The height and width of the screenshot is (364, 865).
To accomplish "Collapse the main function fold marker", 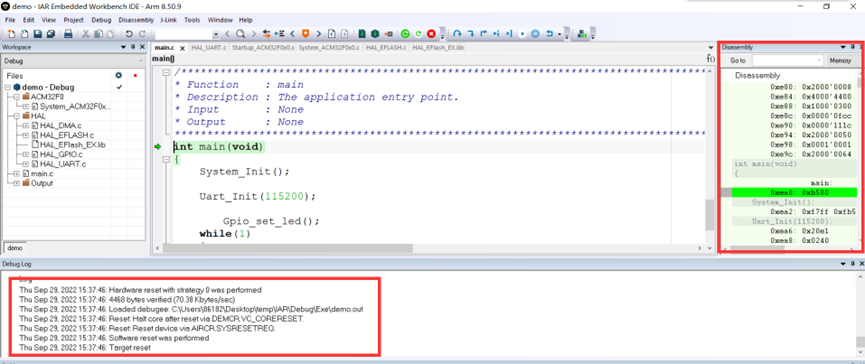I will (166, 159).
